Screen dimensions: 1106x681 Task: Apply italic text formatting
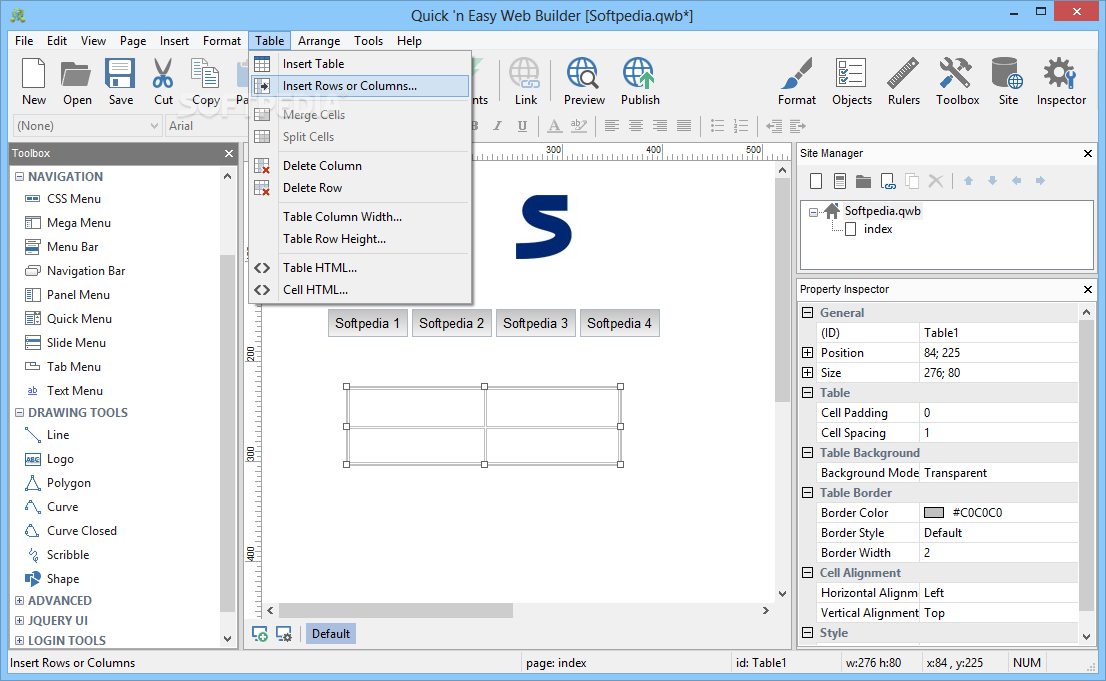pyautogui.click(x=497, y=126)
